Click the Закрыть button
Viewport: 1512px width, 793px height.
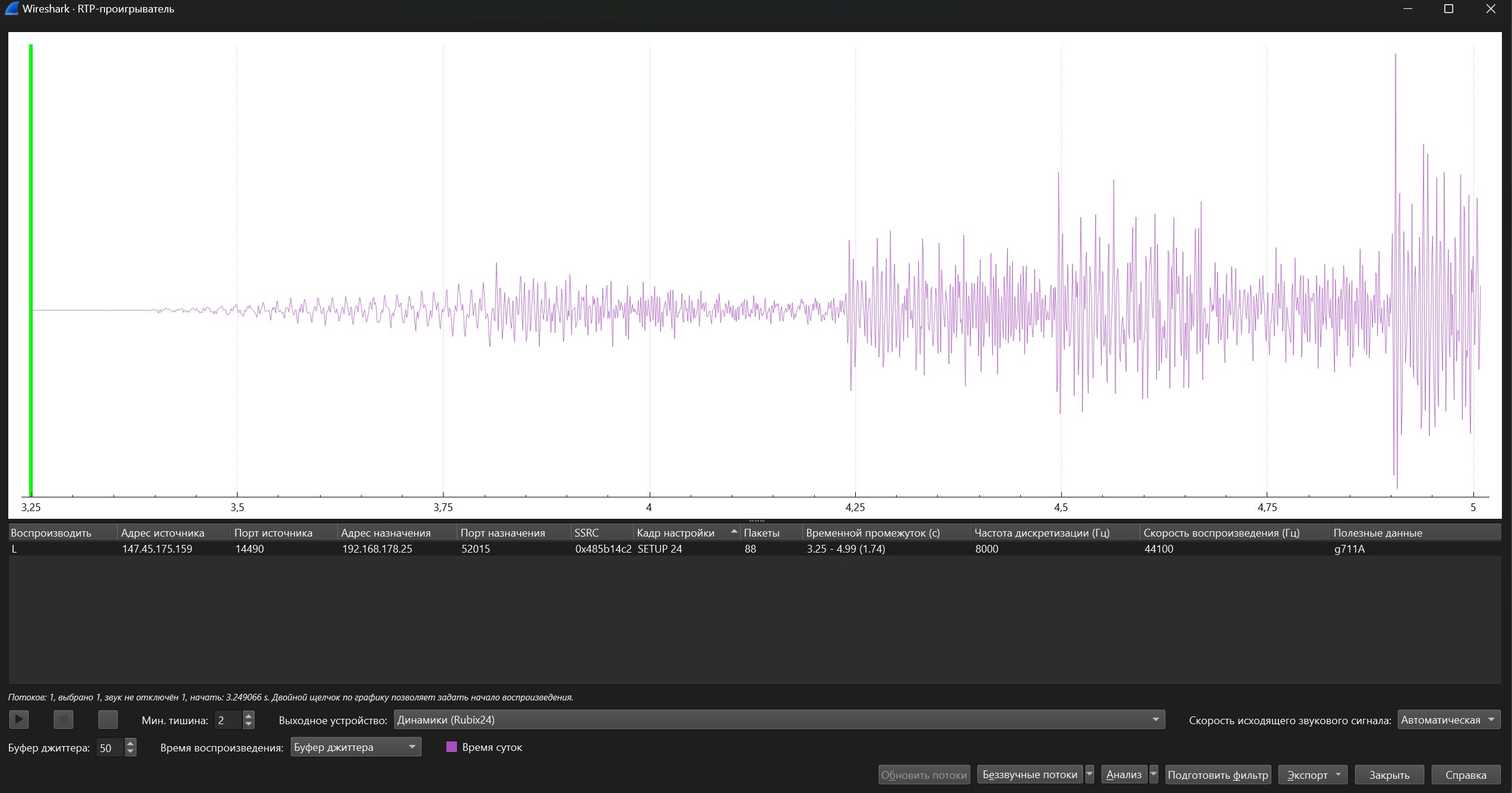tap(1388, 775)
